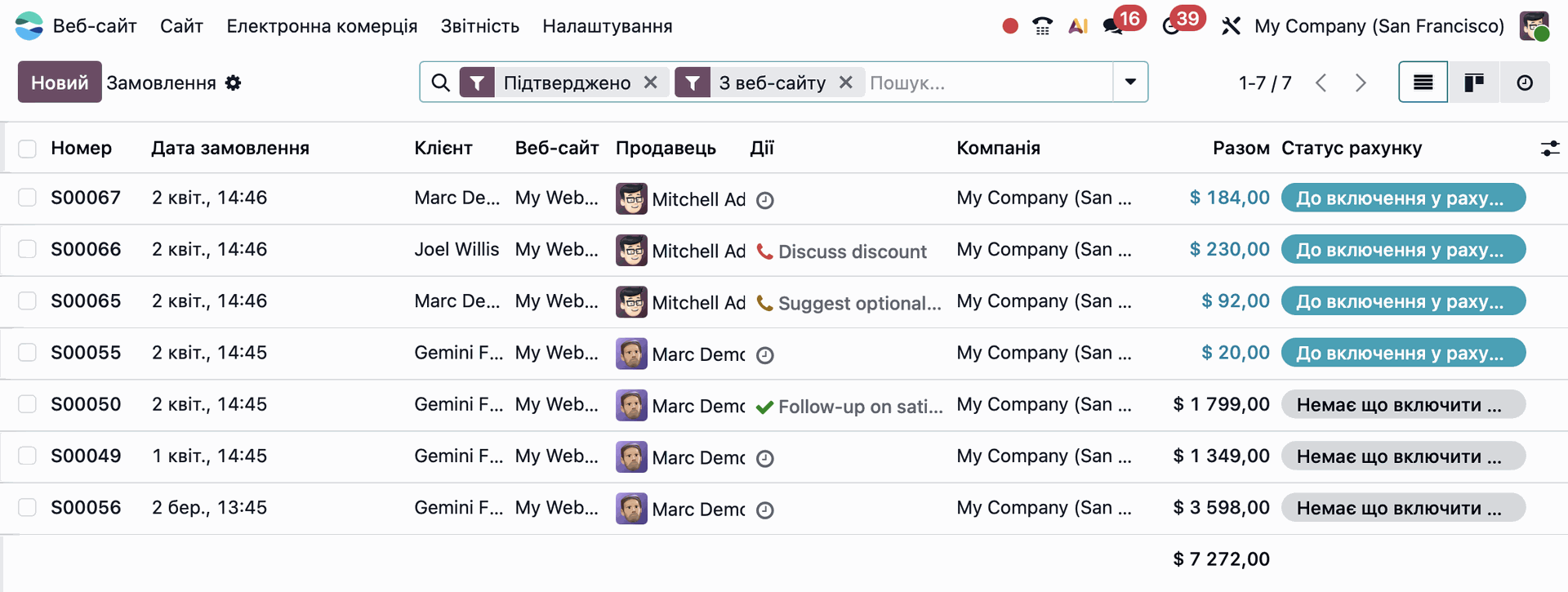Click the Новий button
The image size is (1568, 592).
[60, 82]
